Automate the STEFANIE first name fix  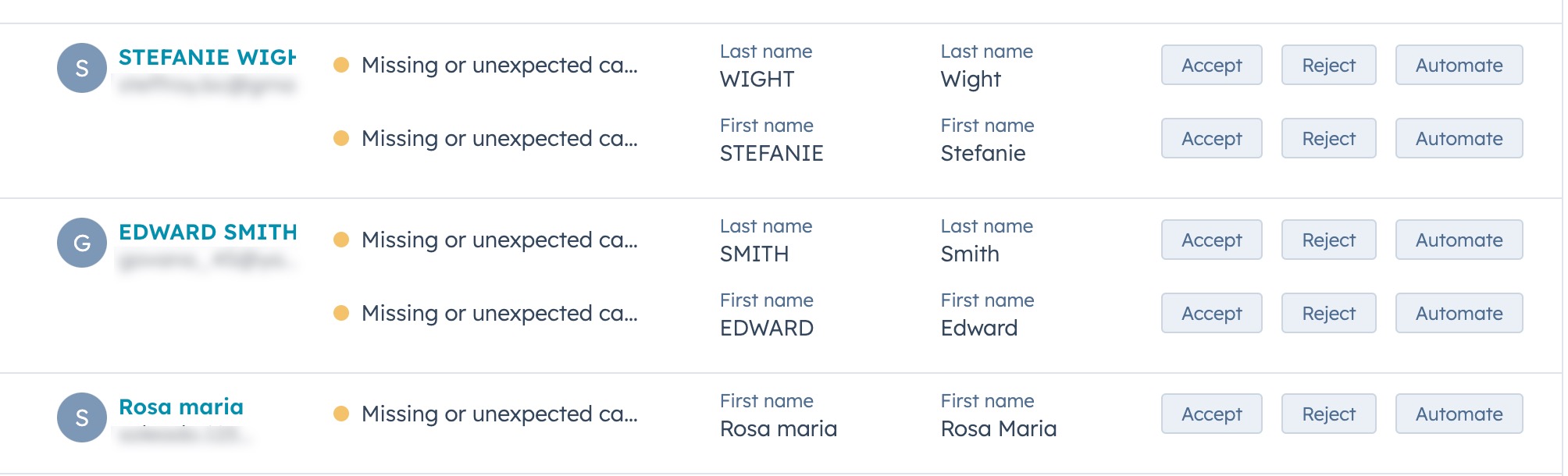[x=1459, y=138]
